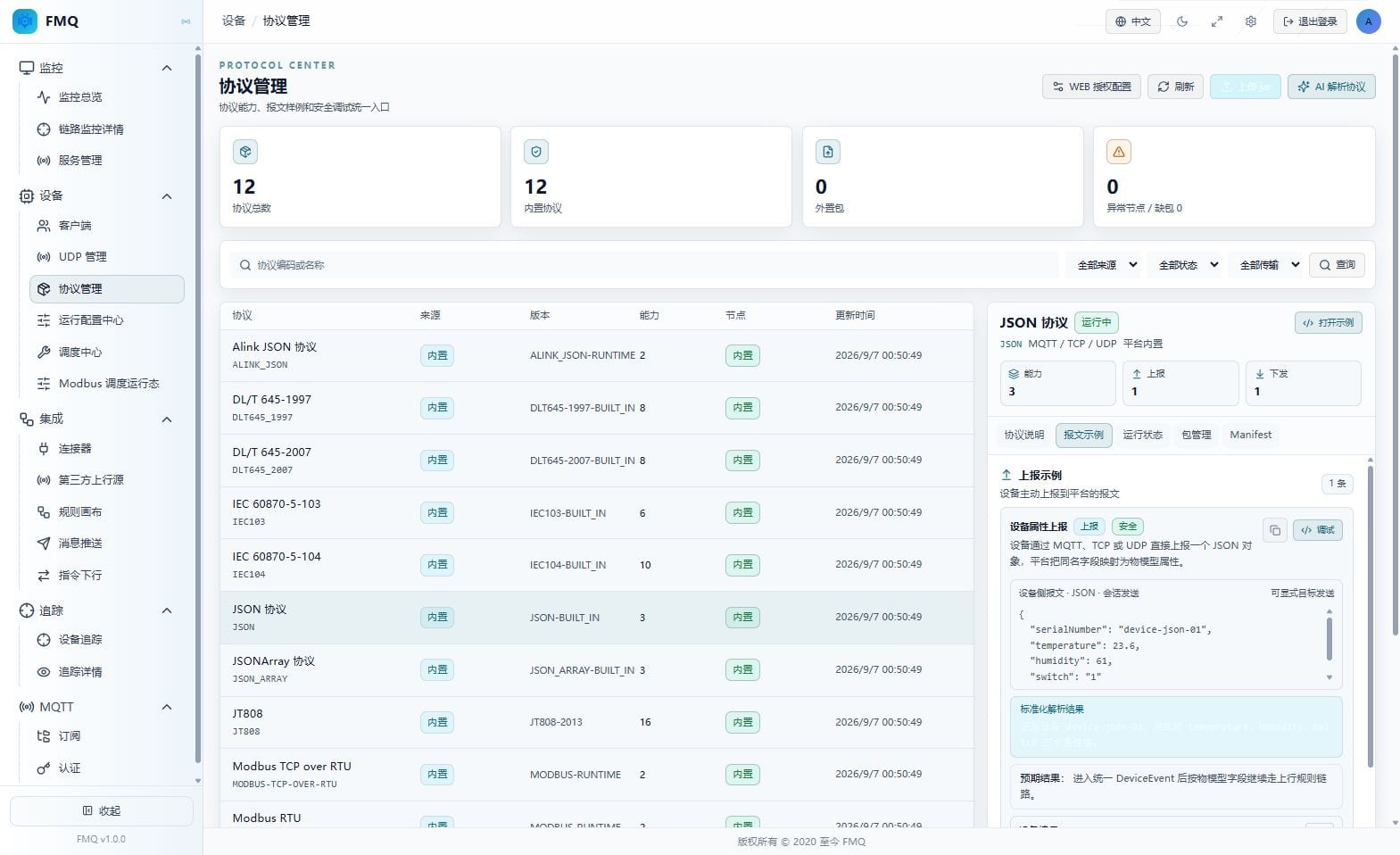Switch to the Manifest tab
This screenshot has width=1400, height=855.
[1250, 435]
